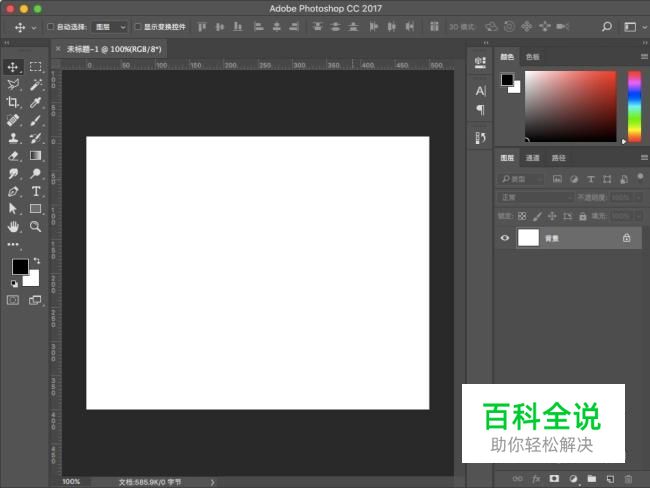Image resolution: width=650 pixels, height=488 pixels.
Task: Select the Magic Wand tool
Action: point(35,85)
